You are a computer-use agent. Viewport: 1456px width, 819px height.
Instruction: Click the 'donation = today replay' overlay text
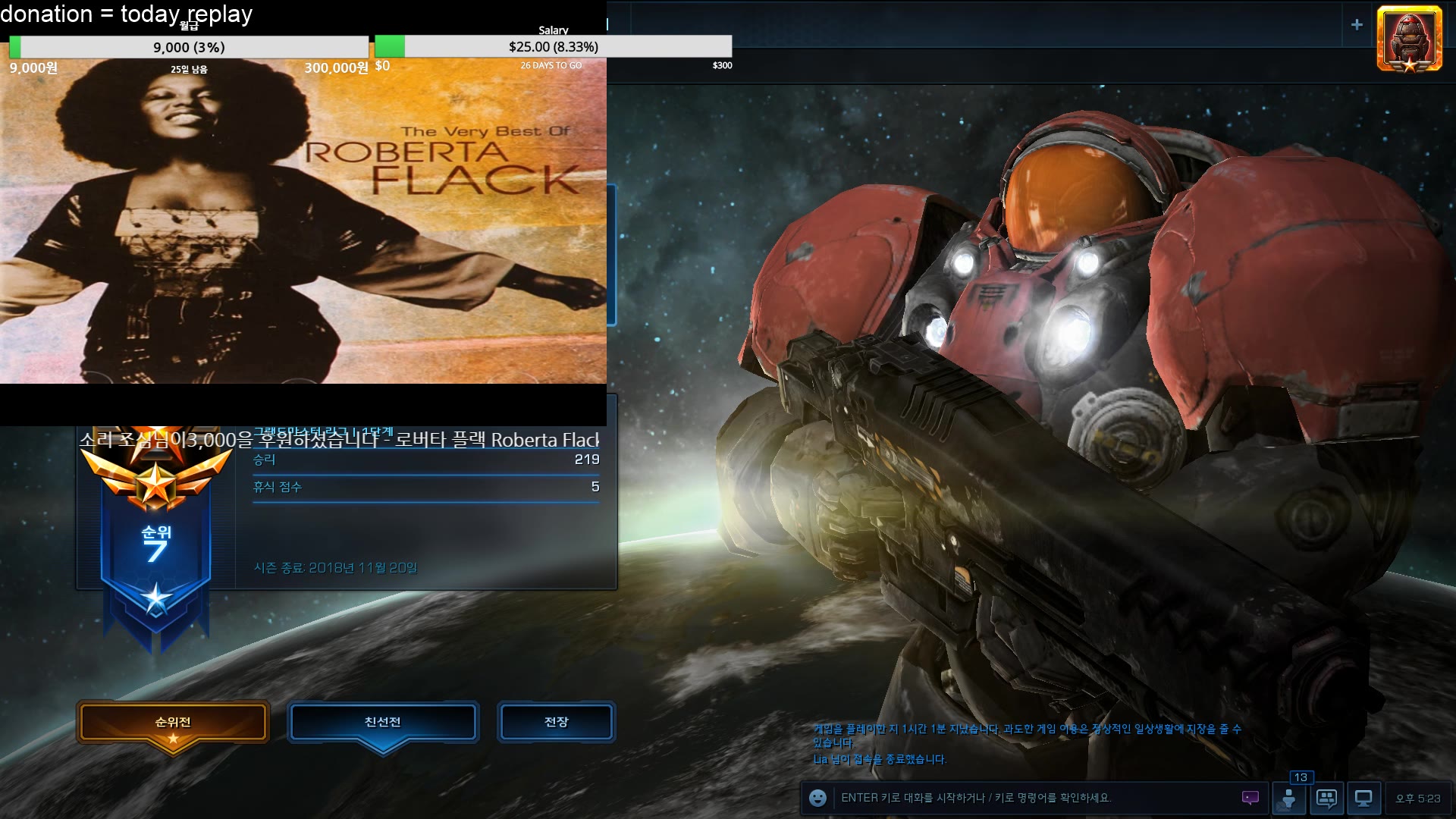tap(126, 14)
